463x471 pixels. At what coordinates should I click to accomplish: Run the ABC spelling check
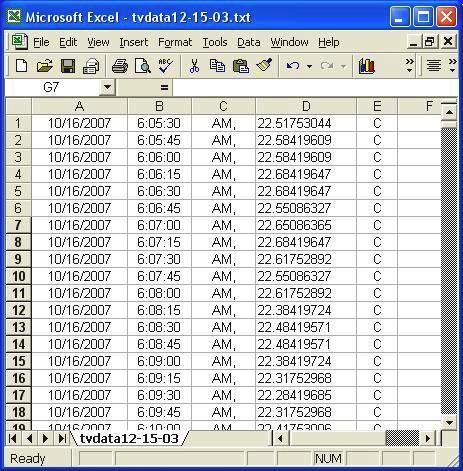pos(165,66)
